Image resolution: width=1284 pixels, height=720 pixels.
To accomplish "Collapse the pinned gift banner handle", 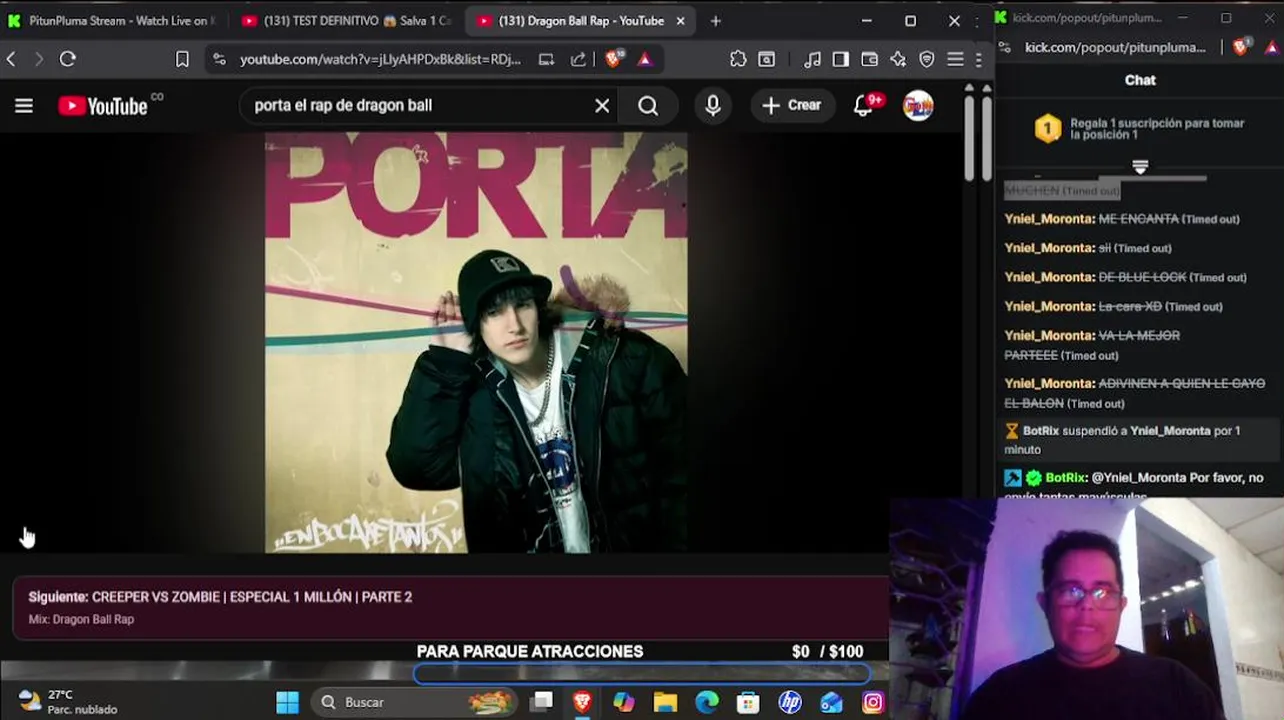I will (x=1140, y=167).
